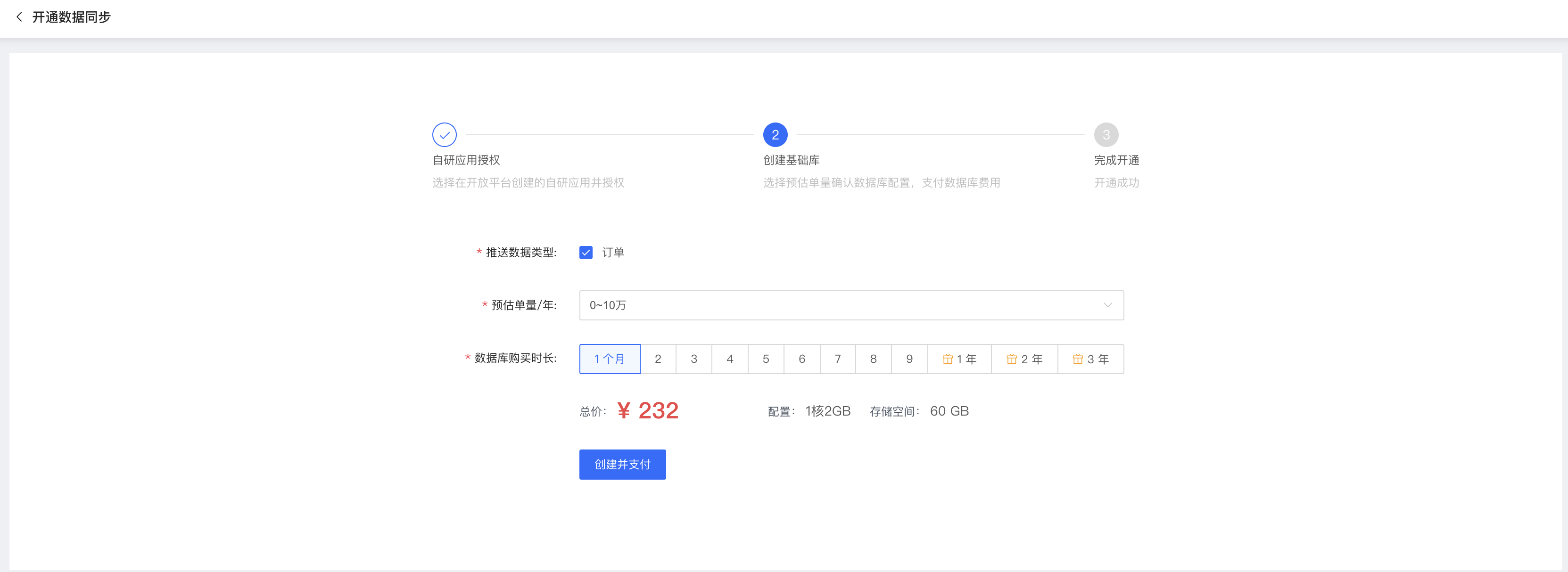Uncheck the 订单 checkbox
This screenshot has height=572, width=1568.
(x=586, y=253)
